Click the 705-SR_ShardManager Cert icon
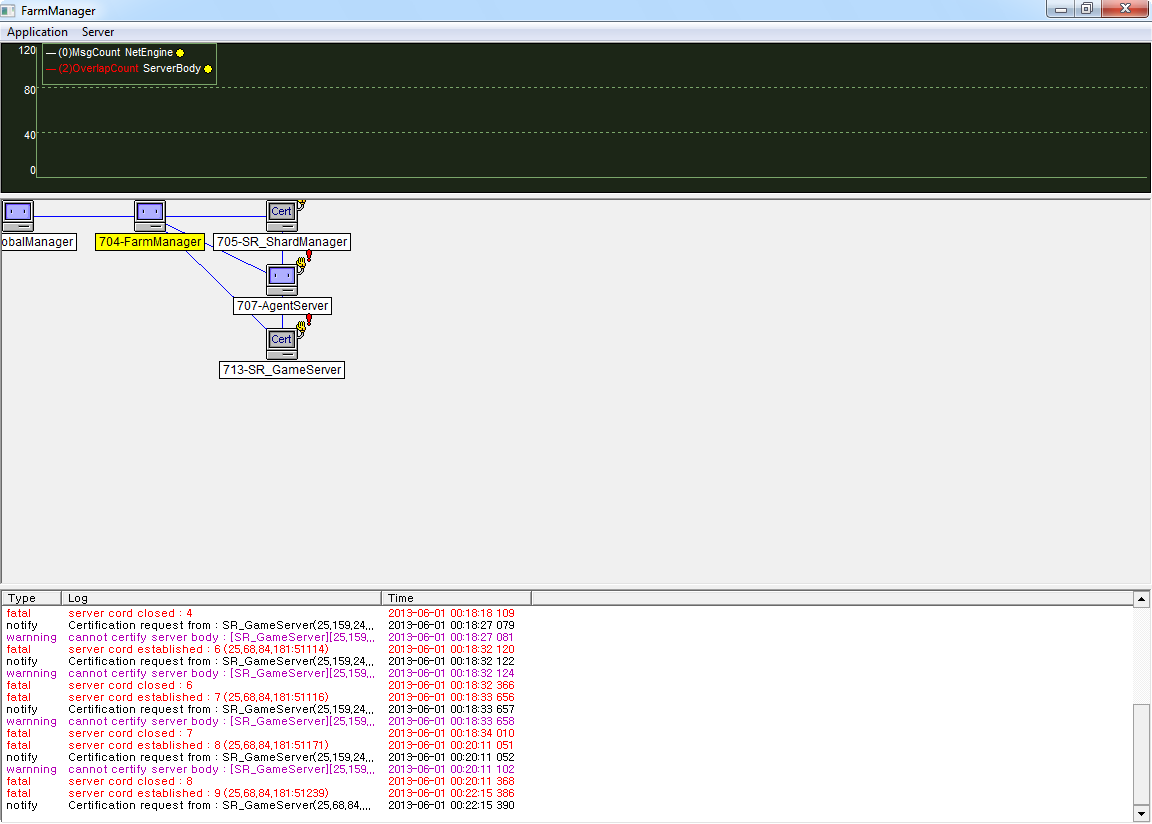Screen dimensions: 1152x824 click(x=282, y=215)
